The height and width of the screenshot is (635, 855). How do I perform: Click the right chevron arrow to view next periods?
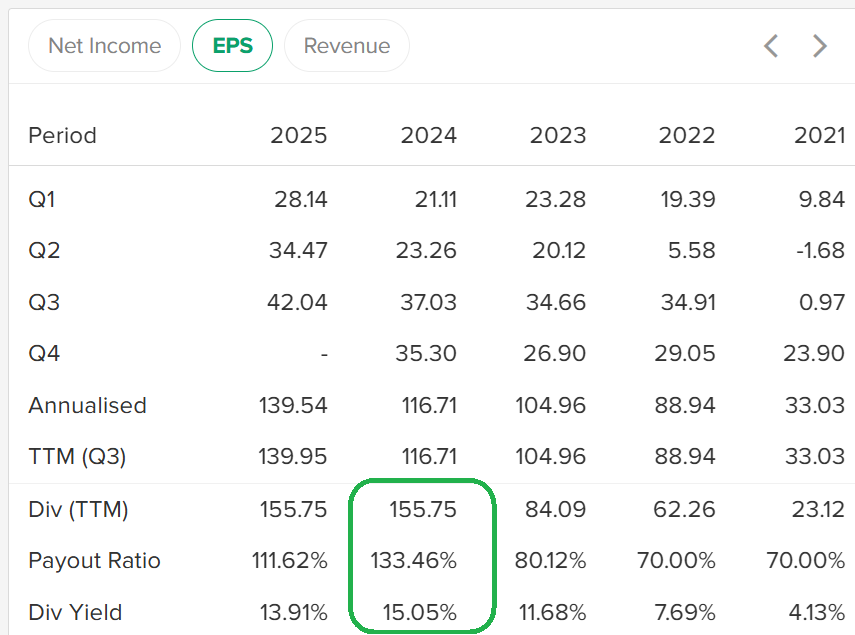(820, 46)
